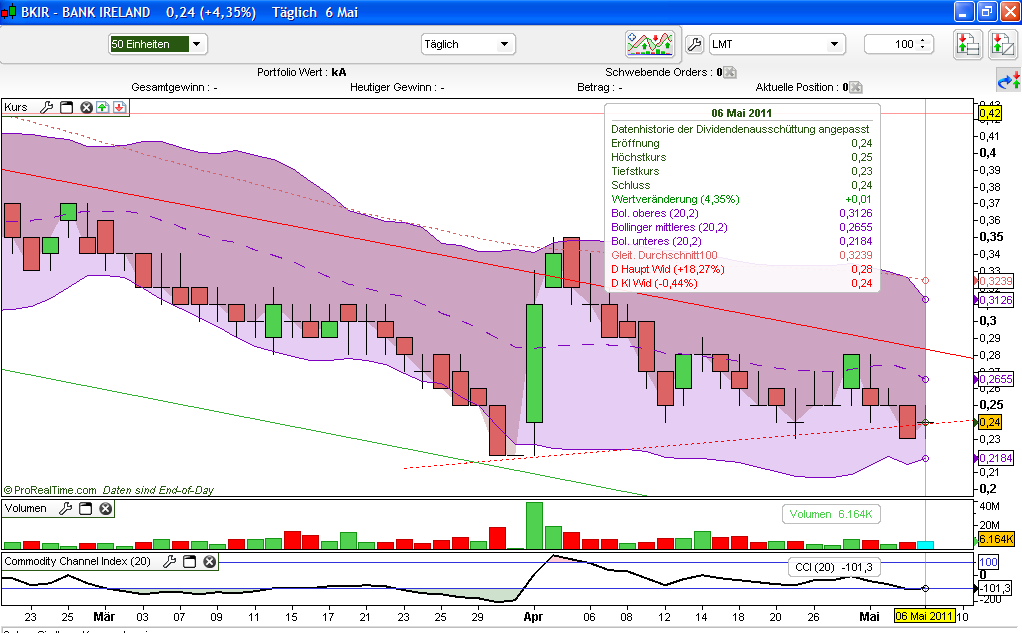
Task: Click the ProRealTime.com copyright link
Action: pos(51,490)
